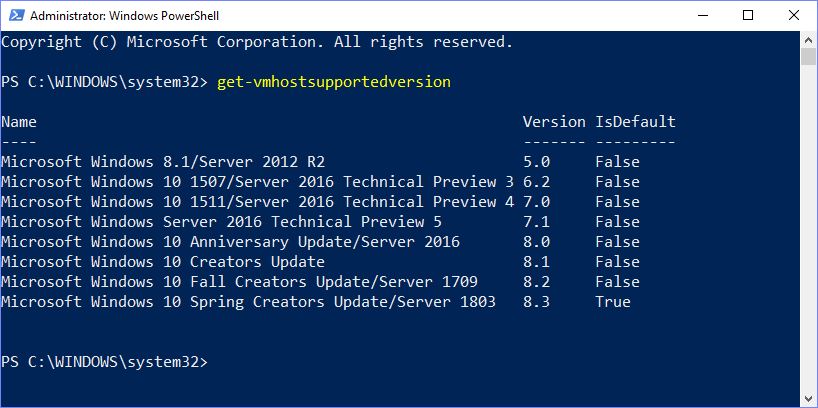Click Spring Creators Update/Server 1803 row
The image size is (818, 408).
pos(316,302)
